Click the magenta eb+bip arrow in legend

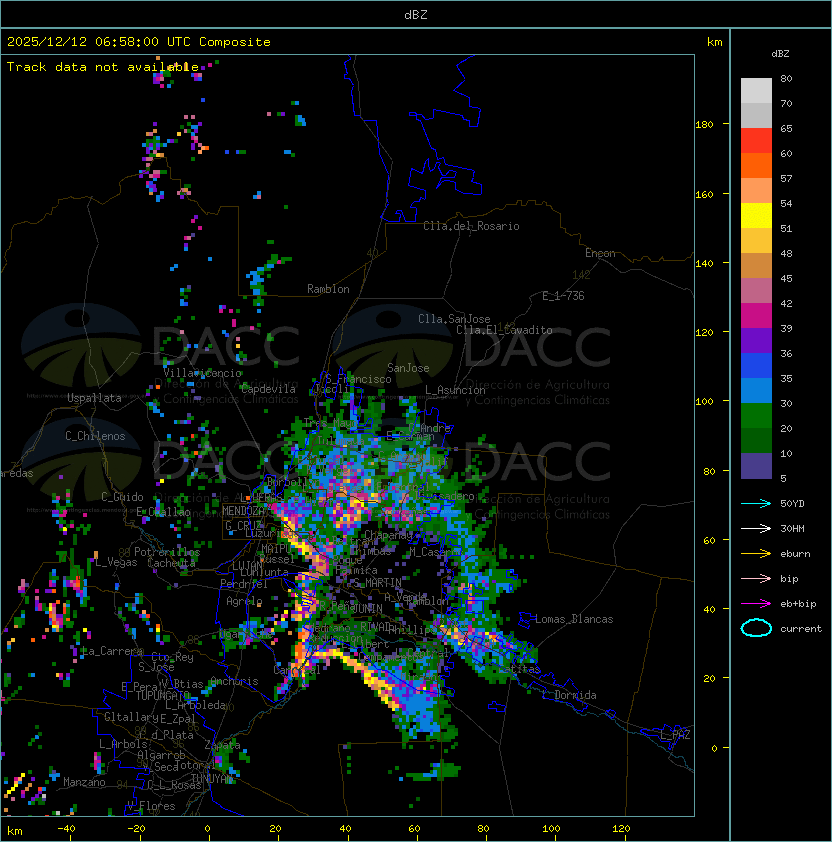[756, 604]
